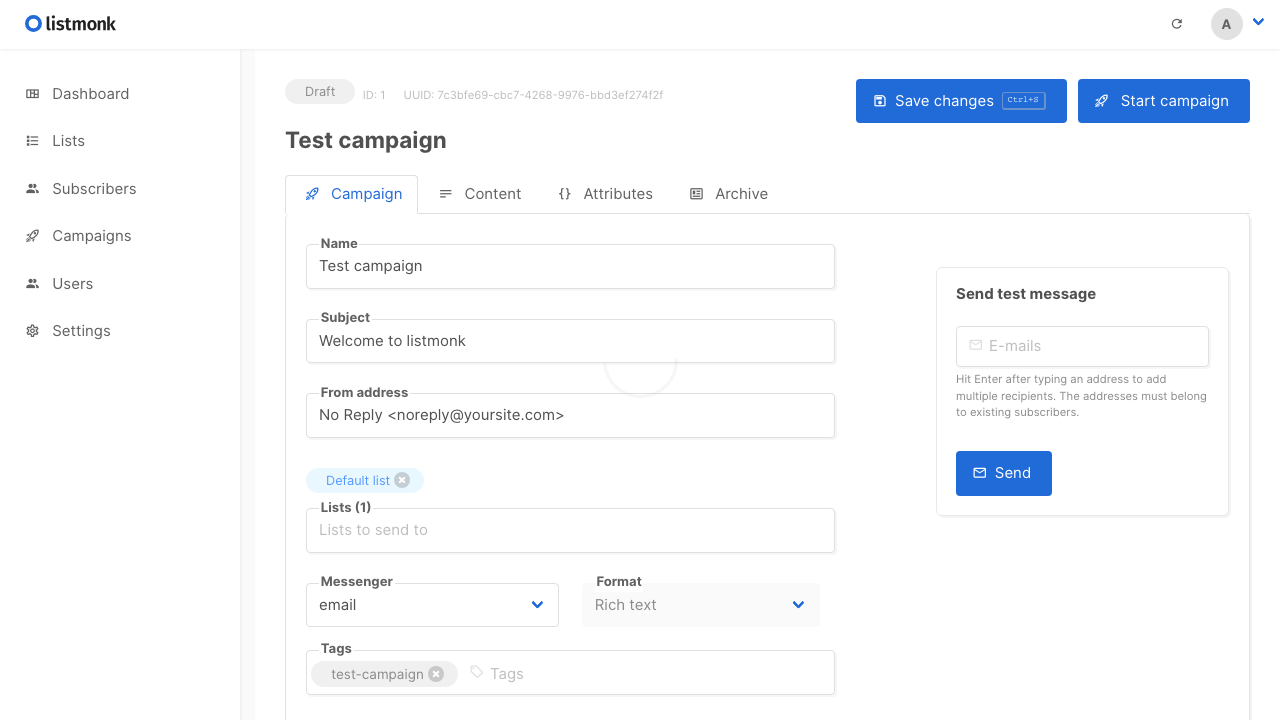Click Start campaign button
Viewport: 1280px width, 720px height.
point(1164,101)
